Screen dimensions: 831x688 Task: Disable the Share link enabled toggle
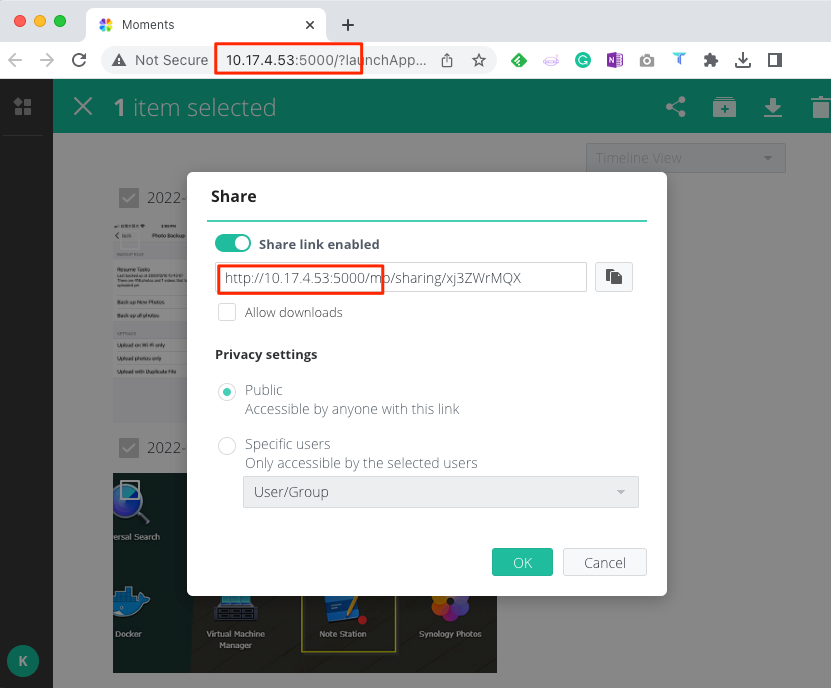(233, 243)
